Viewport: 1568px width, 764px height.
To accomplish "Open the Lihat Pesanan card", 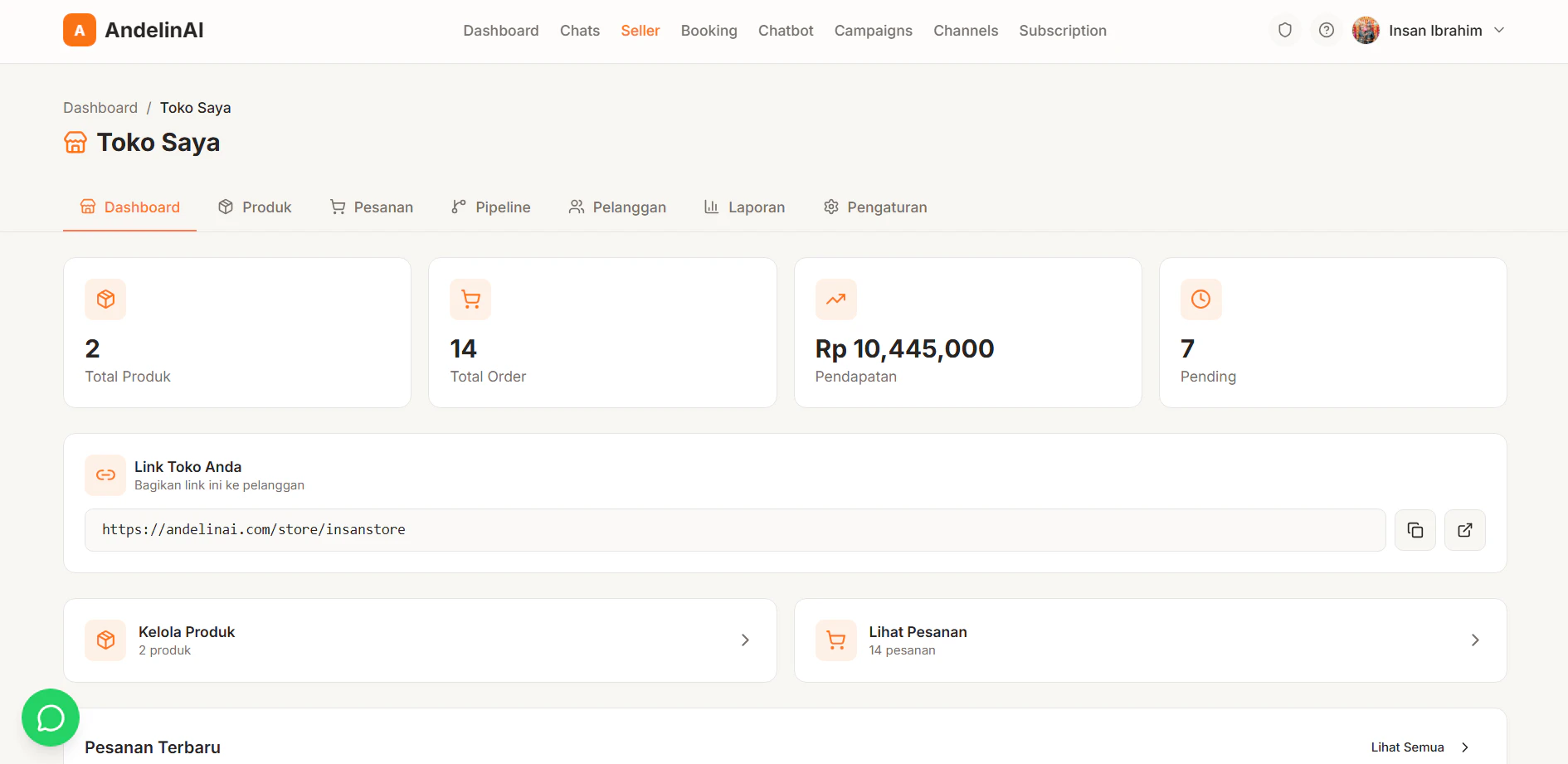I will [x=1150, y=640].
